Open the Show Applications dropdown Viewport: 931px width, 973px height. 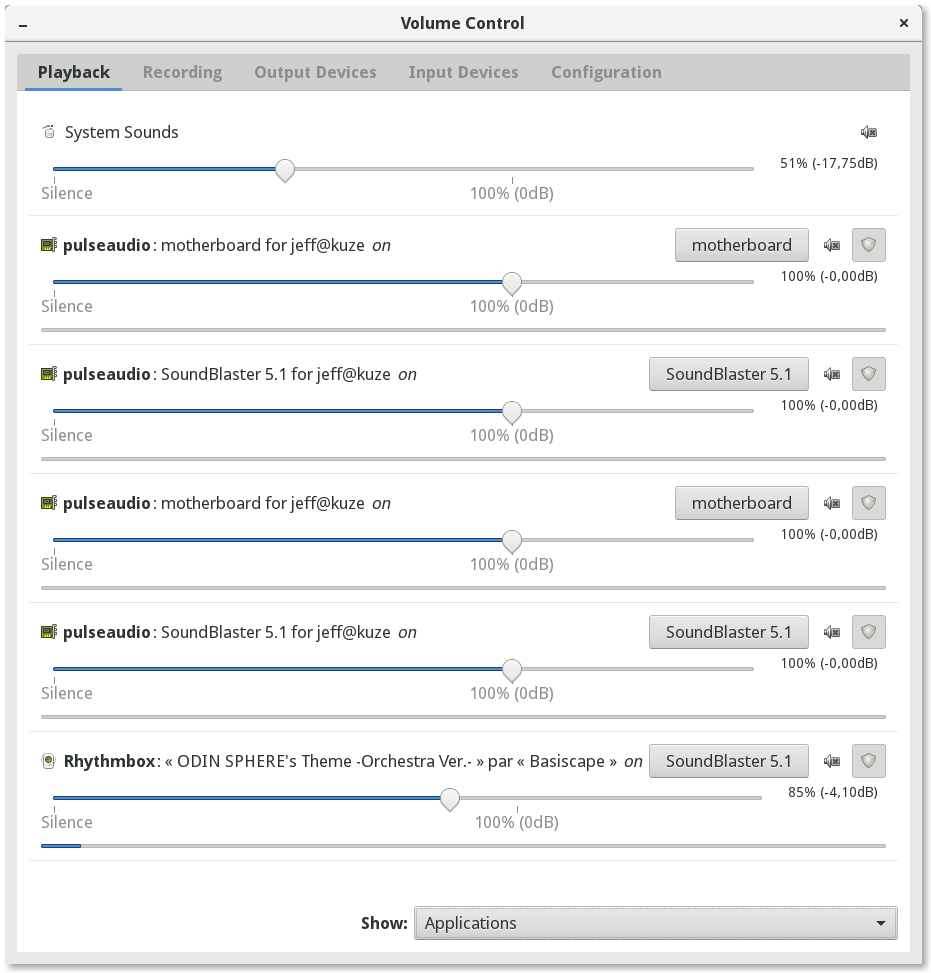[655, 923]
